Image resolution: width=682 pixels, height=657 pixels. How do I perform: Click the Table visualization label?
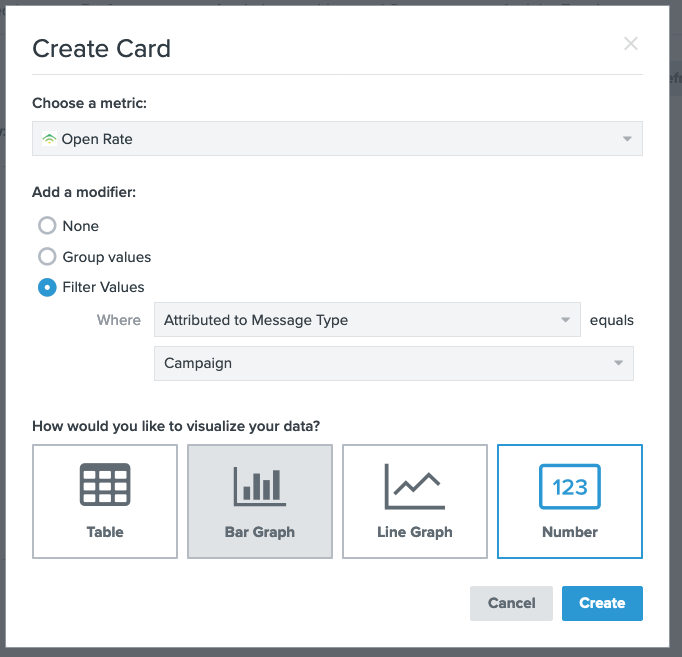[x=105, y=532]
